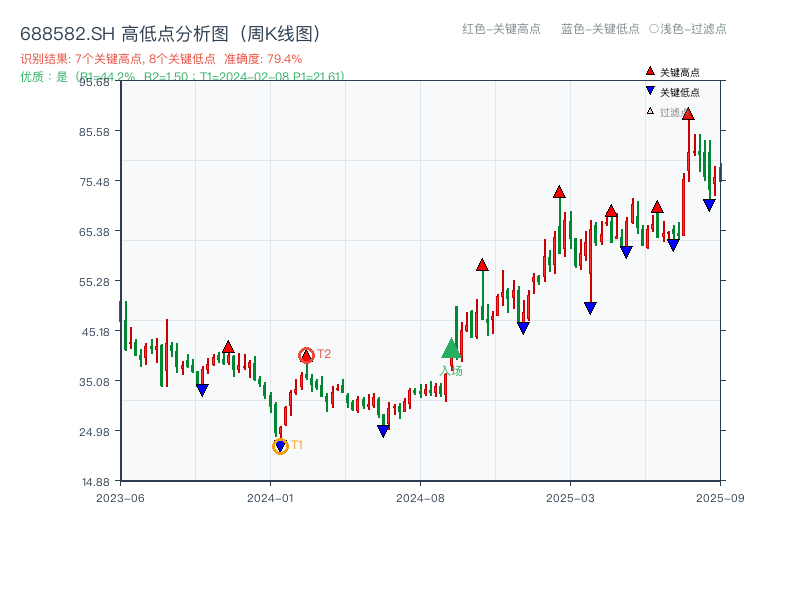Viewport: 800px width, 600px height.
Task: Click blue key-low marker near 33 in autumn 2023
Action: pyautogui.click(x=202, y=390)
